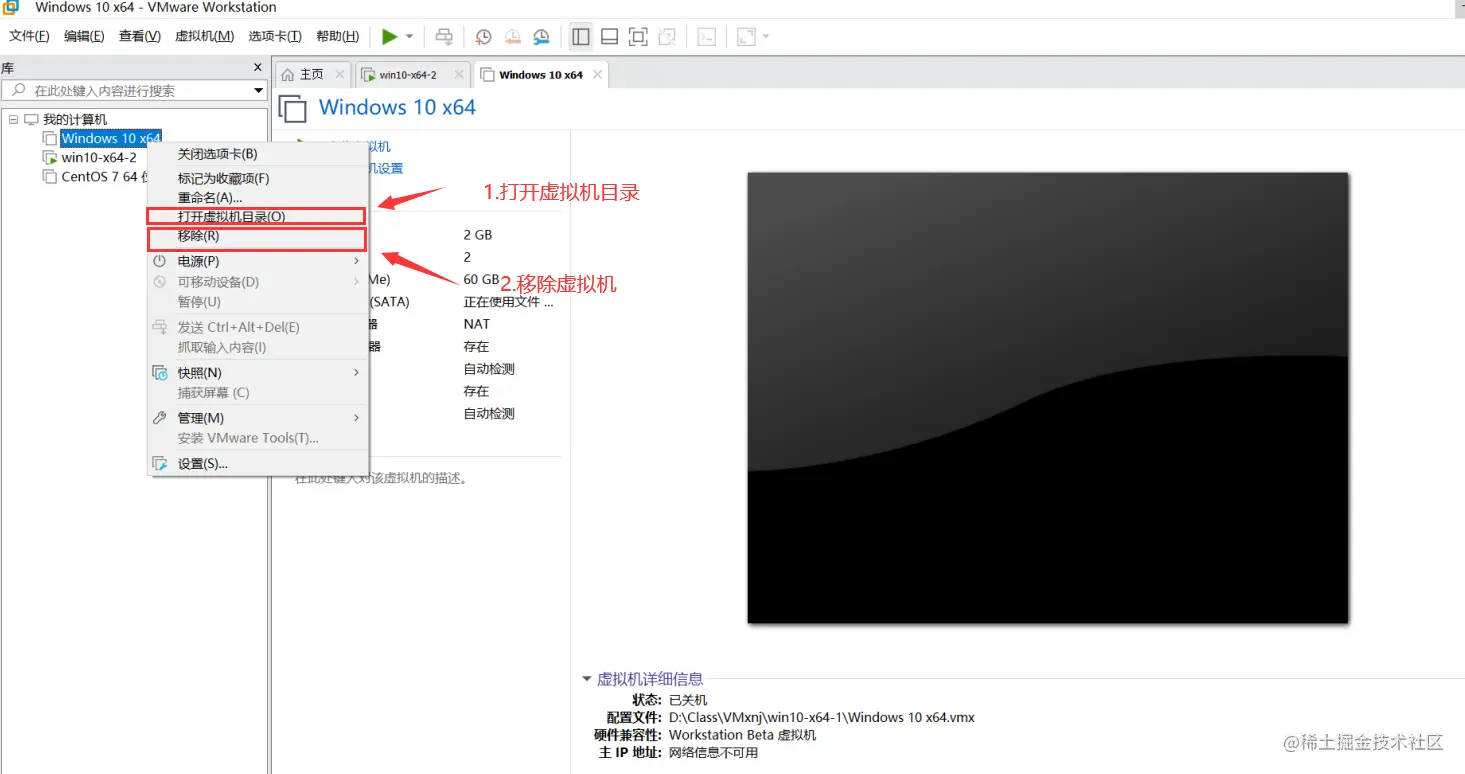Click the full screen mode toolbar icon

pyautogui.click(x=638, y=37)
